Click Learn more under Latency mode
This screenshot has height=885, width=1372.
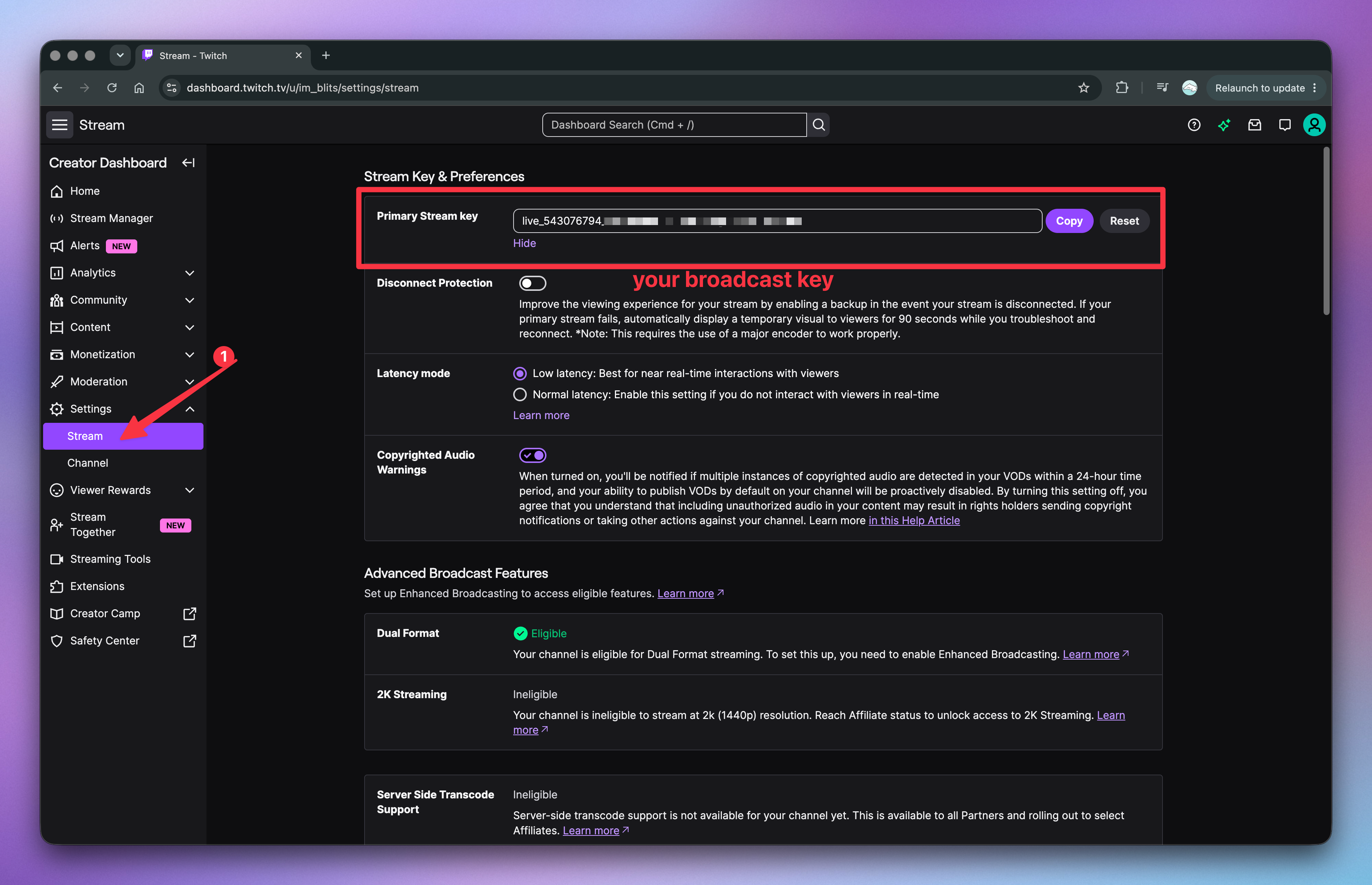tap(541, 415)
